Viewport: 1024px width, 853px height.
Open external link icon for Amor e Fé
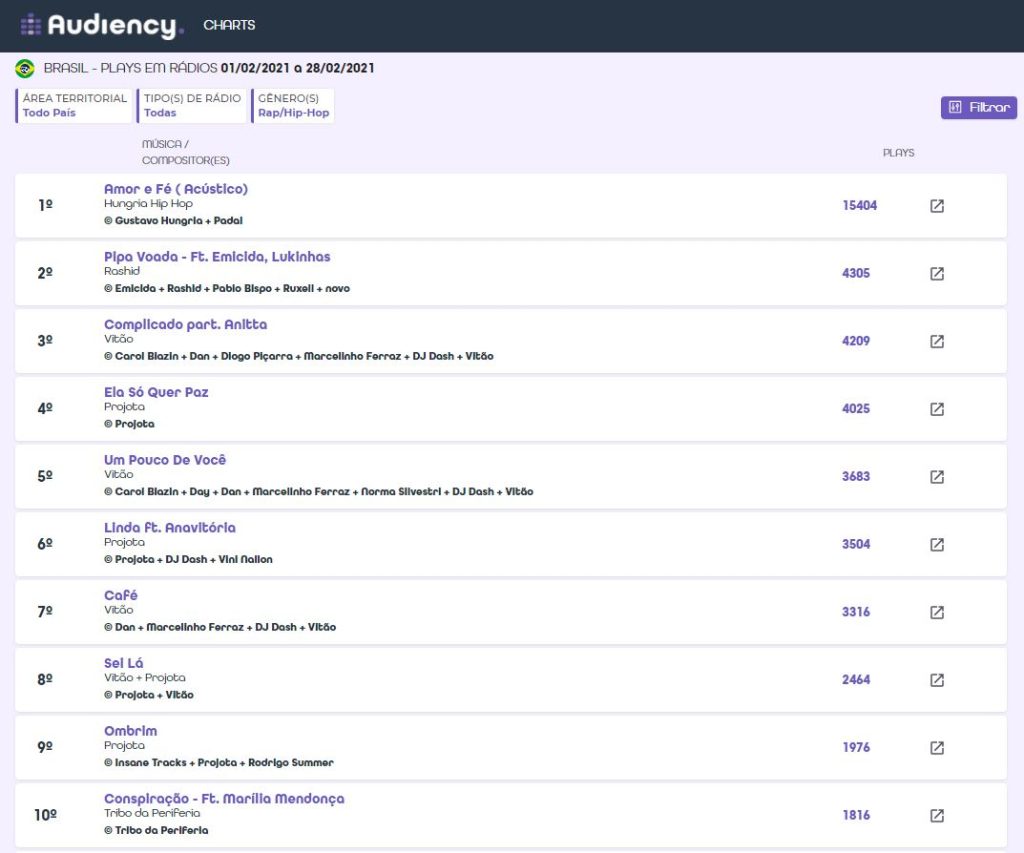pyautogui.click(x=936, y=206)
